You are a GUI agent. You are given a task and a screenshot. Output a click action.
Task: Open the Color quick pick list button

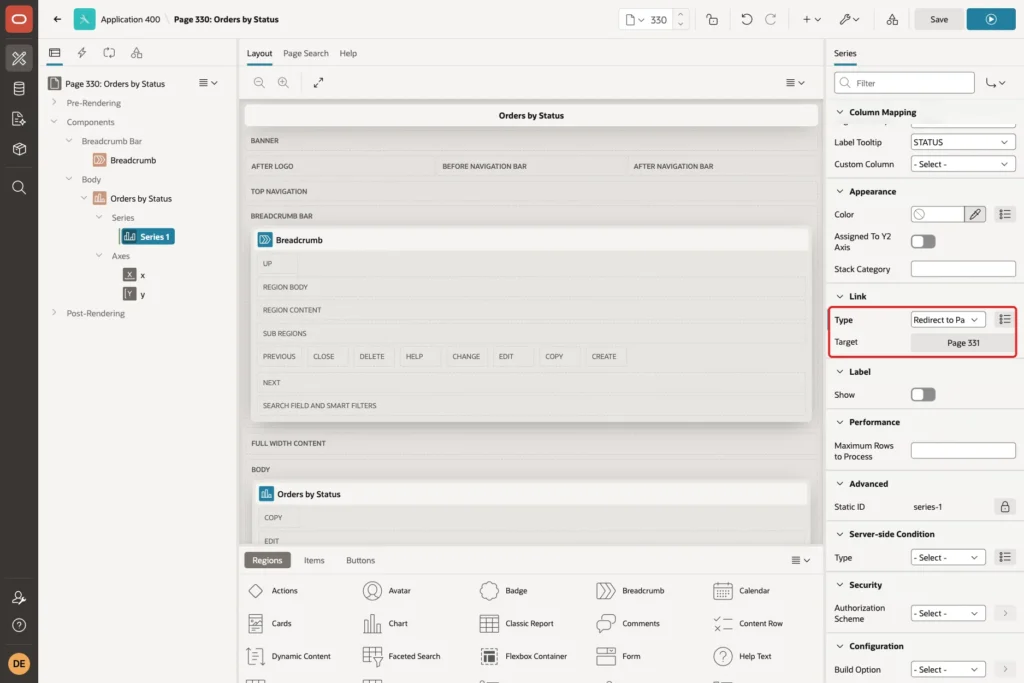(x=1004, y=214)
